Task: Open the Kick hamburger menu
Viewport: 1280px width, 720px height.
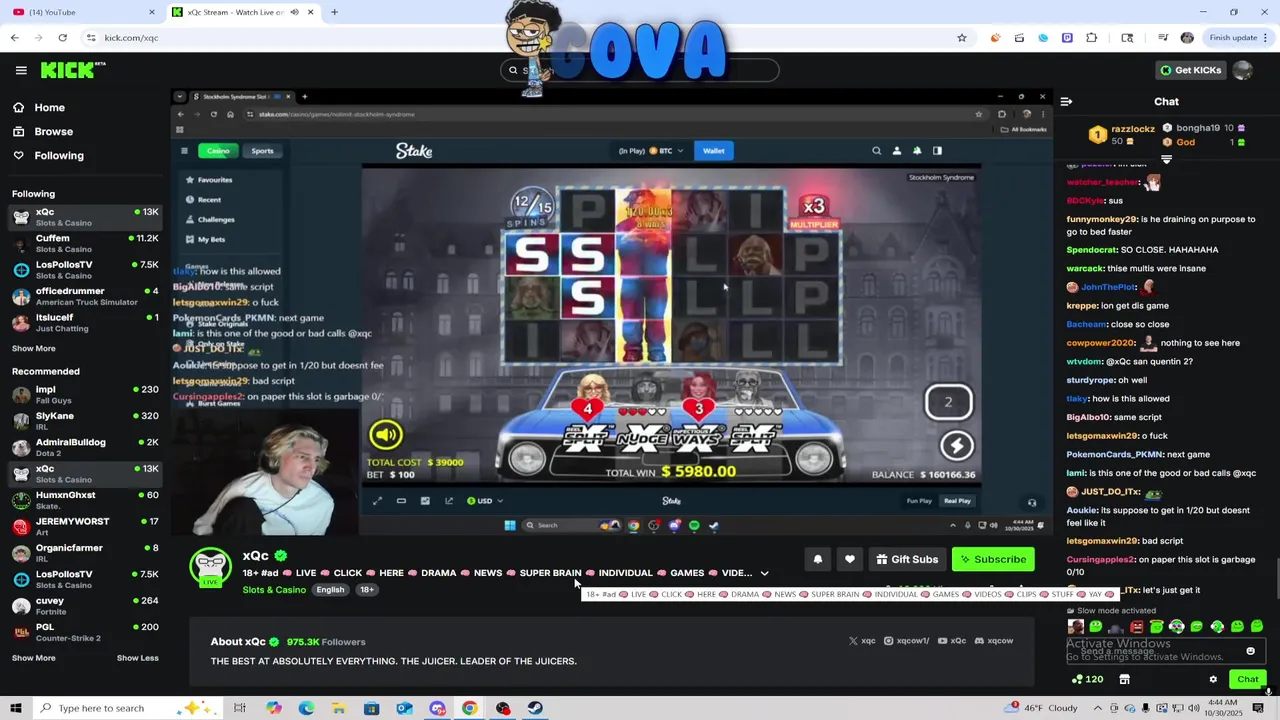Action: pos(21,70)
